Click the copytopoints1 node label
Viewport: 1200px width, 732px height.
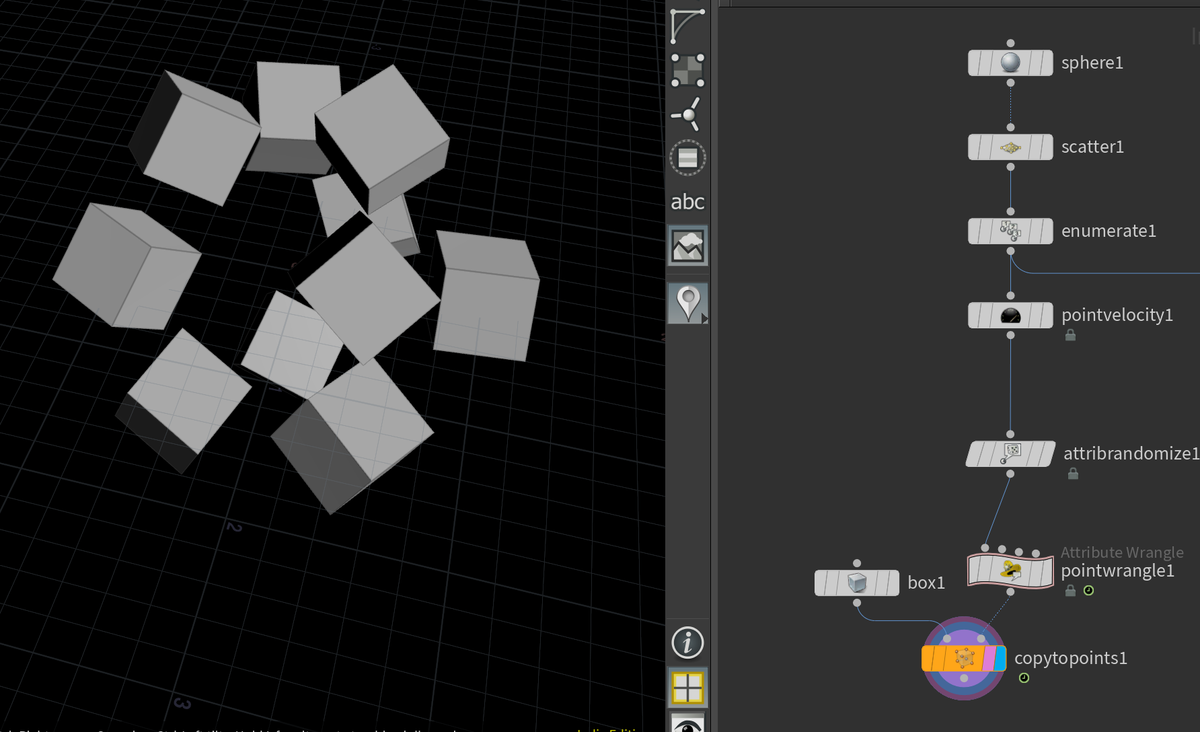pyautogui.click(x=1071, y=658)
